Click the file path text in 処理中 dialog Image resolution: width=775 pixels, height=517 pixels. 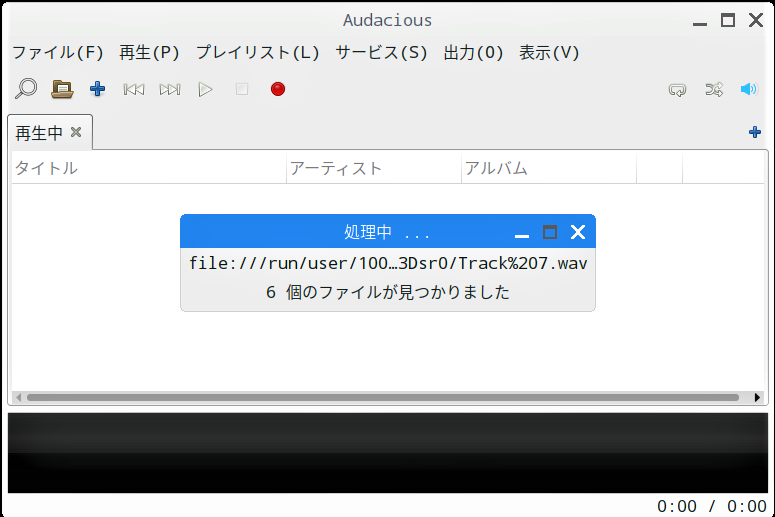pyautogui.click(x=388, y=263)
